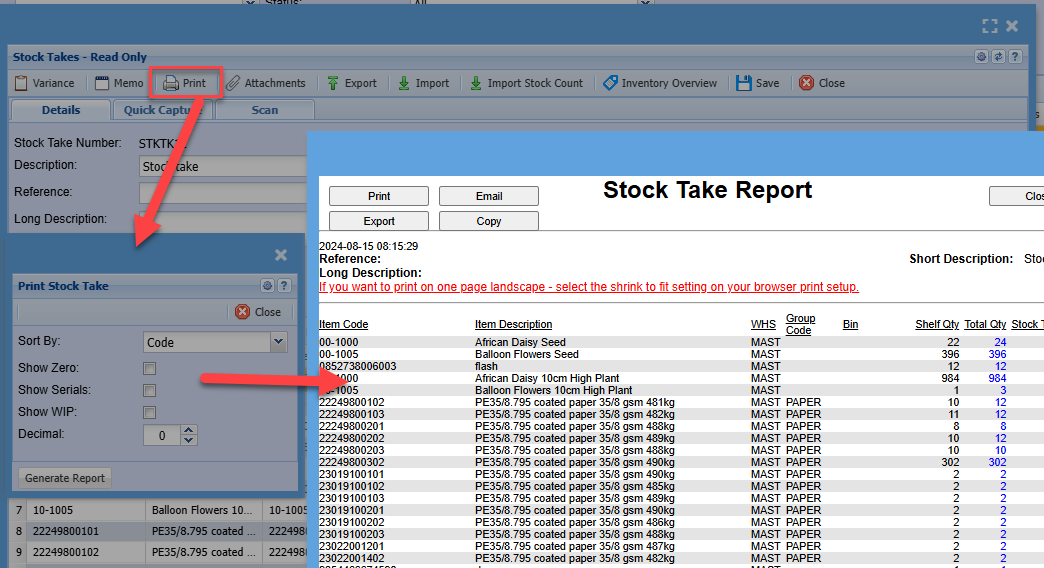Increase the Decimal stepper value
This screenshot has height=568, width=1044.
(189, 430)
